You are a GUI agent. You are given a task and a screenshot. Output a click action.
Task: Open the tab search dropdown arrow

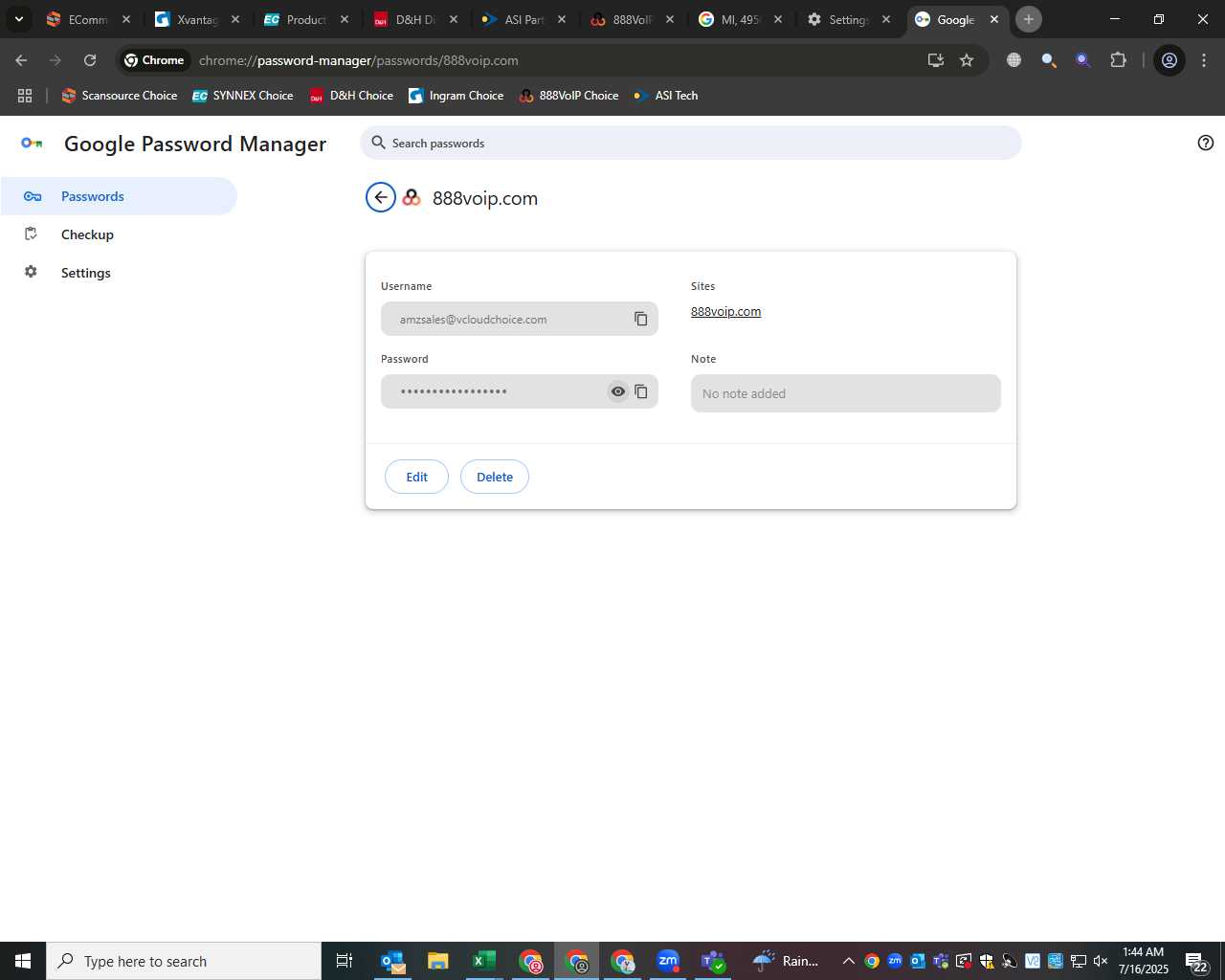pos(18,19)
